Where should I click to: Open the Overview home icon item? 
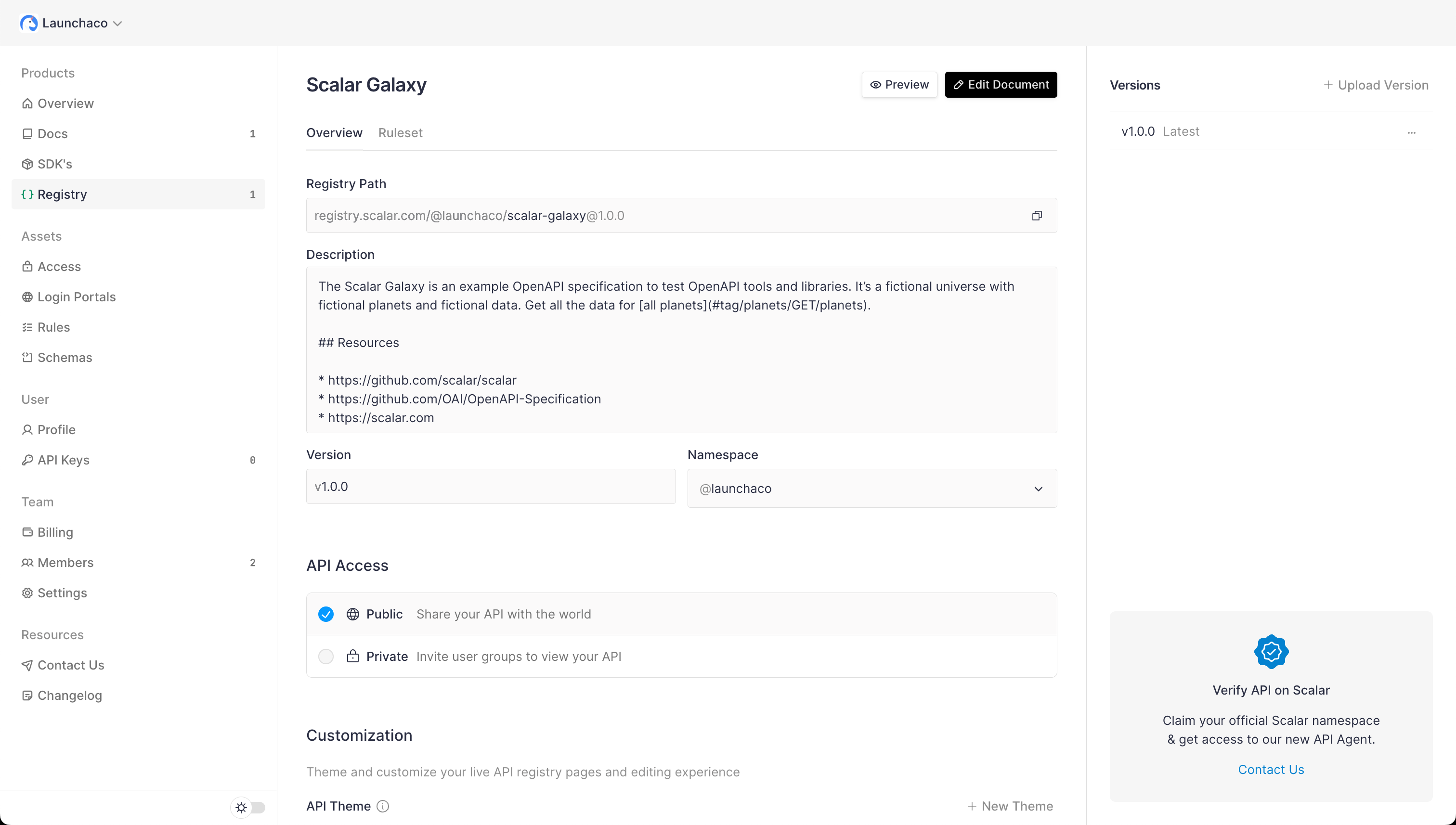click(27, 103)
